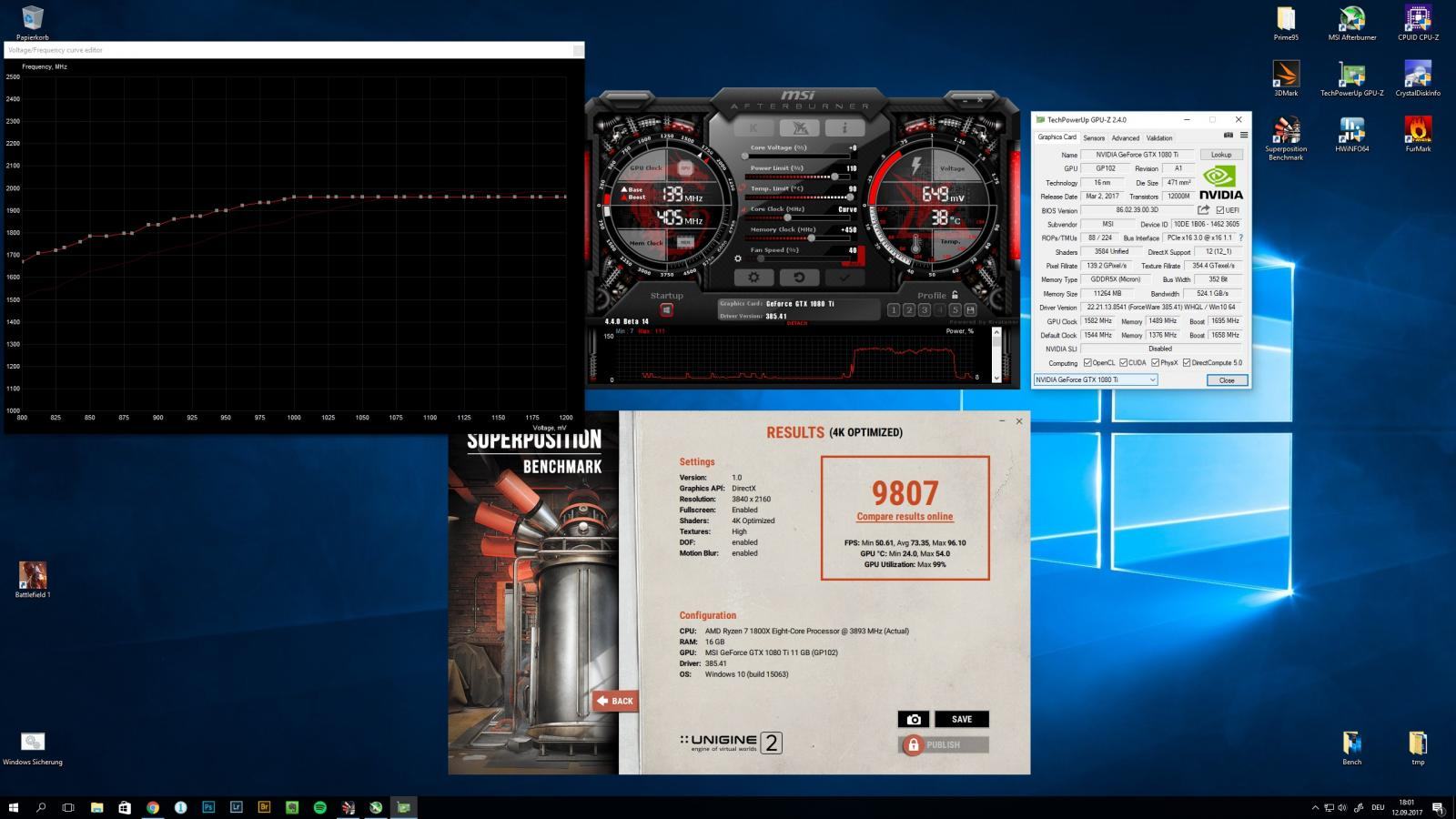Adjust the Power Limit slider handle

(x=834, y=177)
